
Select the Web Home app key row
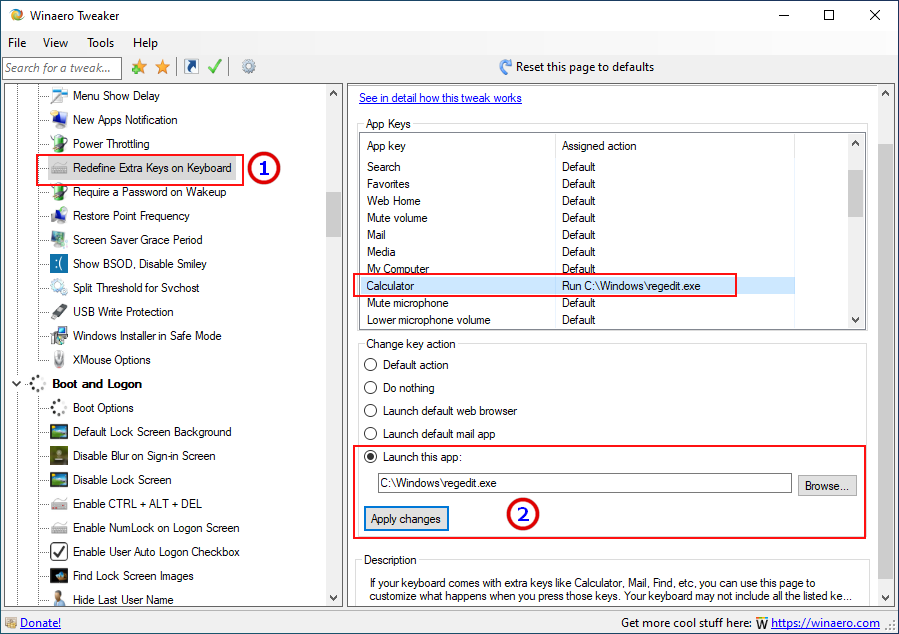577,201
